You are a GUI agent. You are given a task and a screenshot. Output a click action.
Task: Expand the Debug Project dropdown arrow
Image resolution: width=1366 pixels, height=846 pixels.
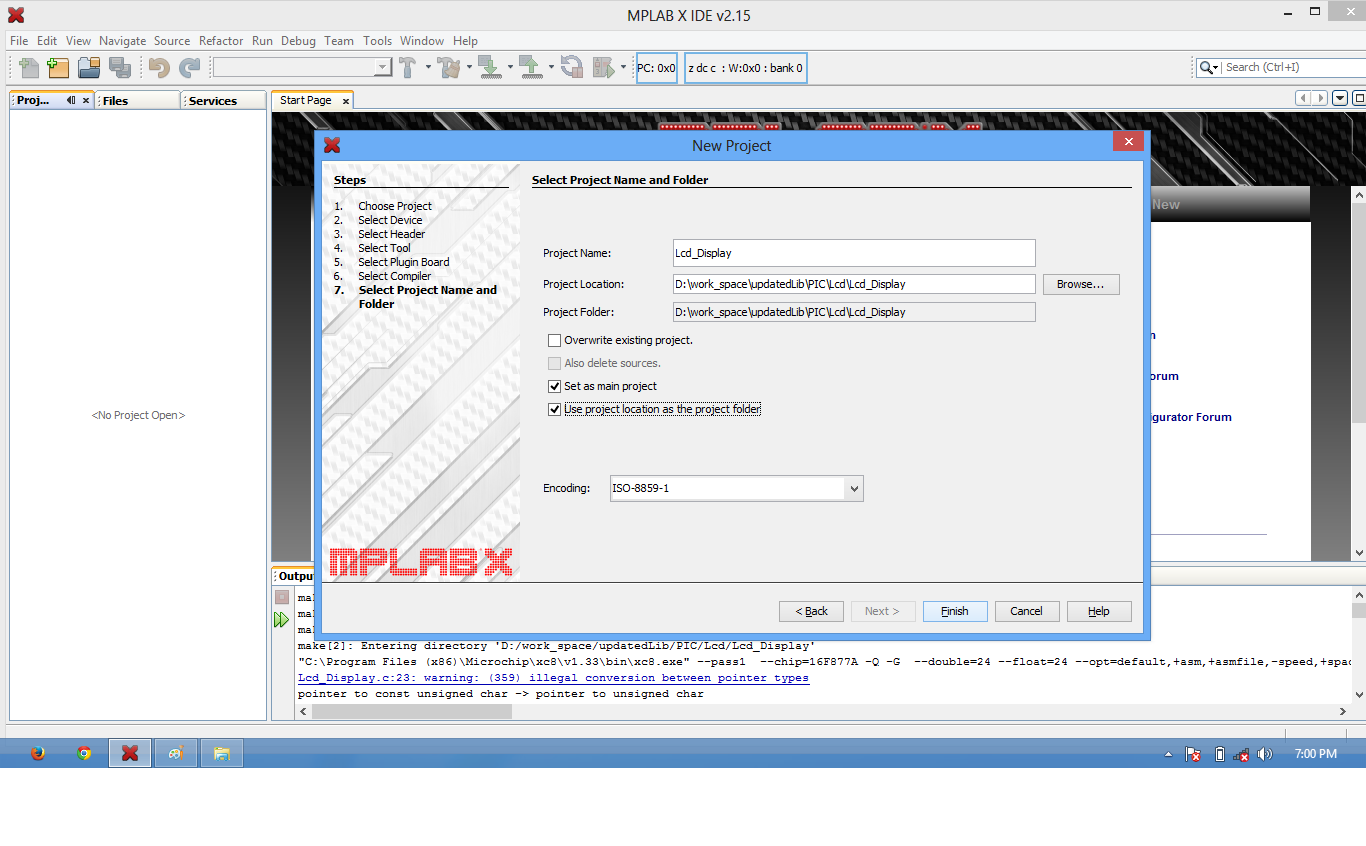point(623,68)
